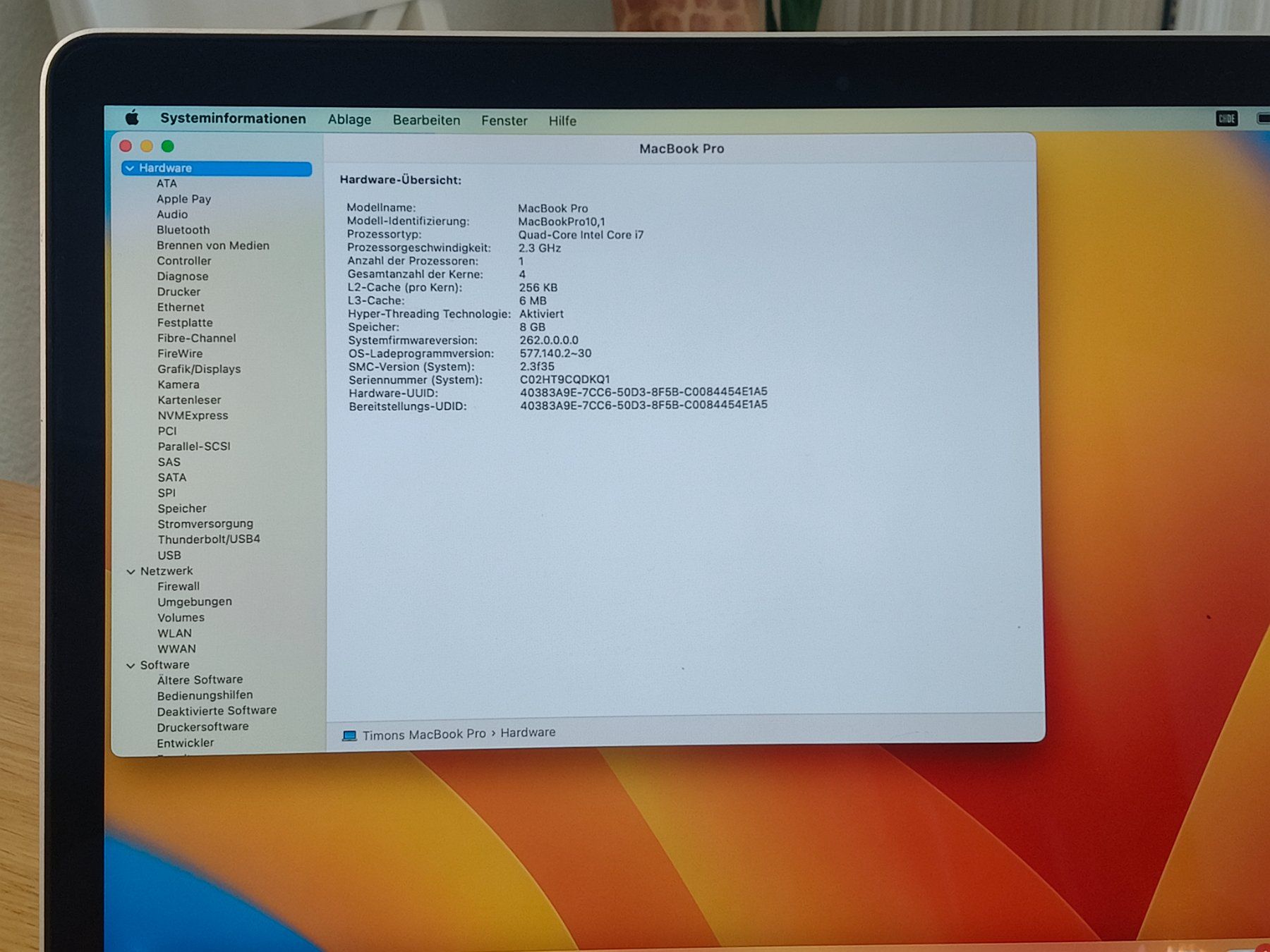Select Volumes under Netzwerk
Image resolution: width=1270 pixels, height=952 pixels.
181,618
